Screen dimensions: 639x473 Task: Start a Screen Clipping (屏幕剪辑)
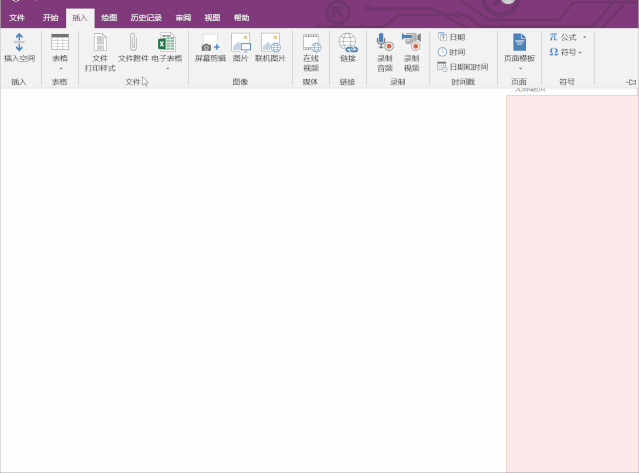tap(210, 48)
